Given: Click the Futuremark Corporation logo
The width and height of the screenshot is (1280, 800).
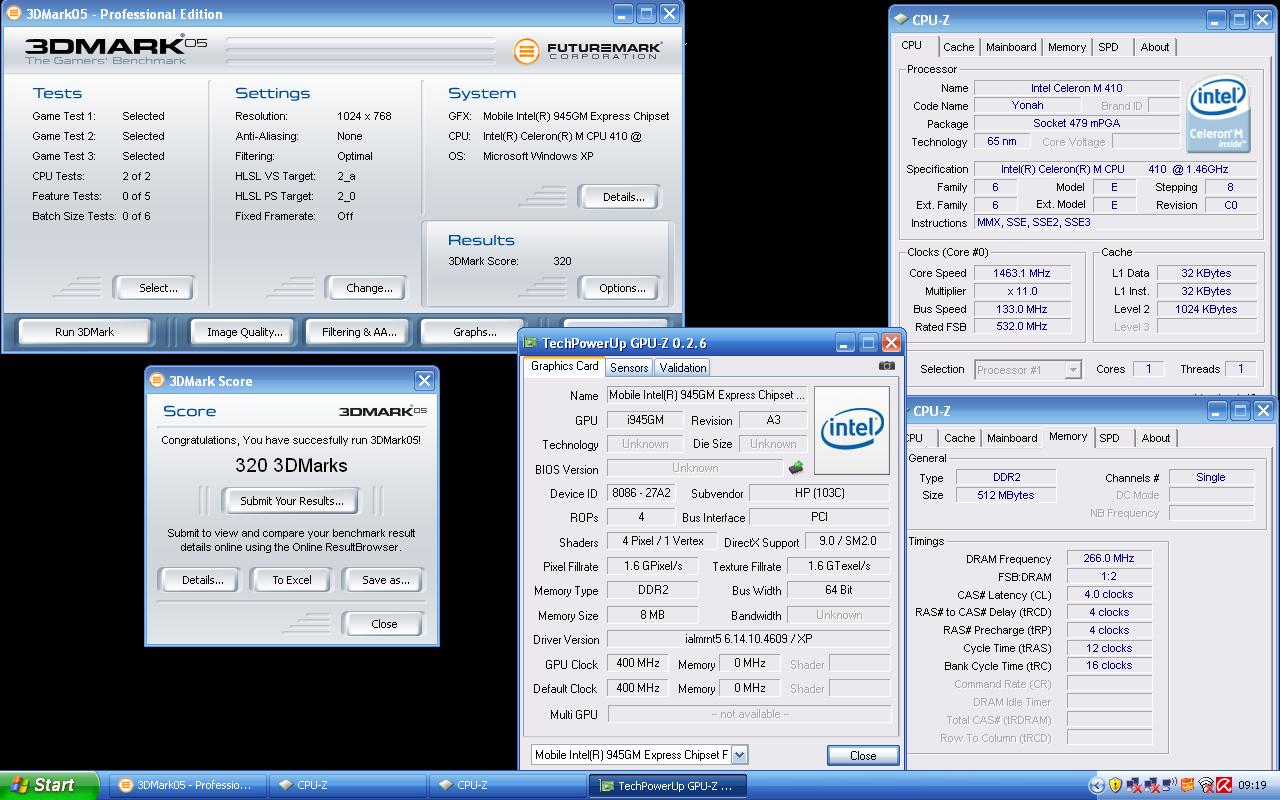Looking at the screenshot, I should [588, 50].
